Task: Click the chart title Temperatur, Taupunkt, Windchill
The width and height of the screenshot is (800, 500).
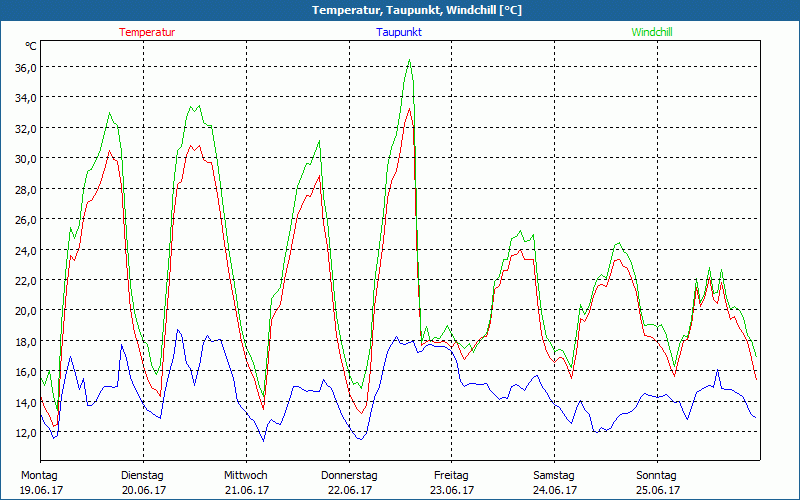Action: 417,10
